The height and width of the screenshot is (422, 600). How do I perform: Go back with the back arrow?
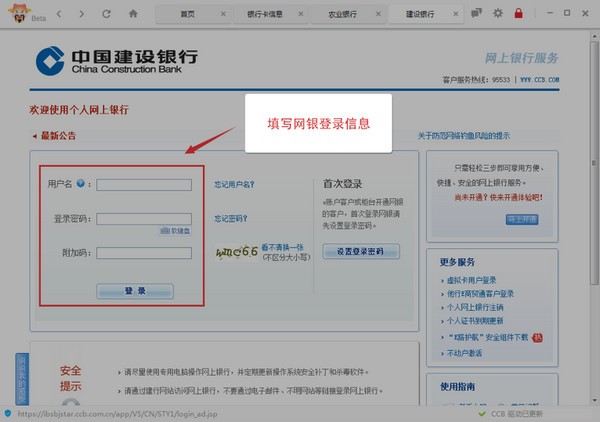pyautogui.click(x=59, y=14)
